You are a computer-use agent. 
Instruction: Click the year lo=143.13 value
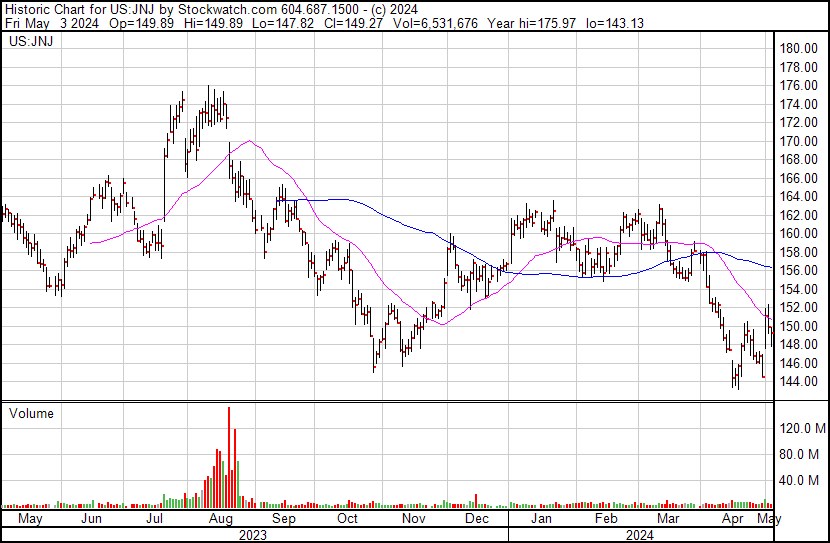(615, 23)
